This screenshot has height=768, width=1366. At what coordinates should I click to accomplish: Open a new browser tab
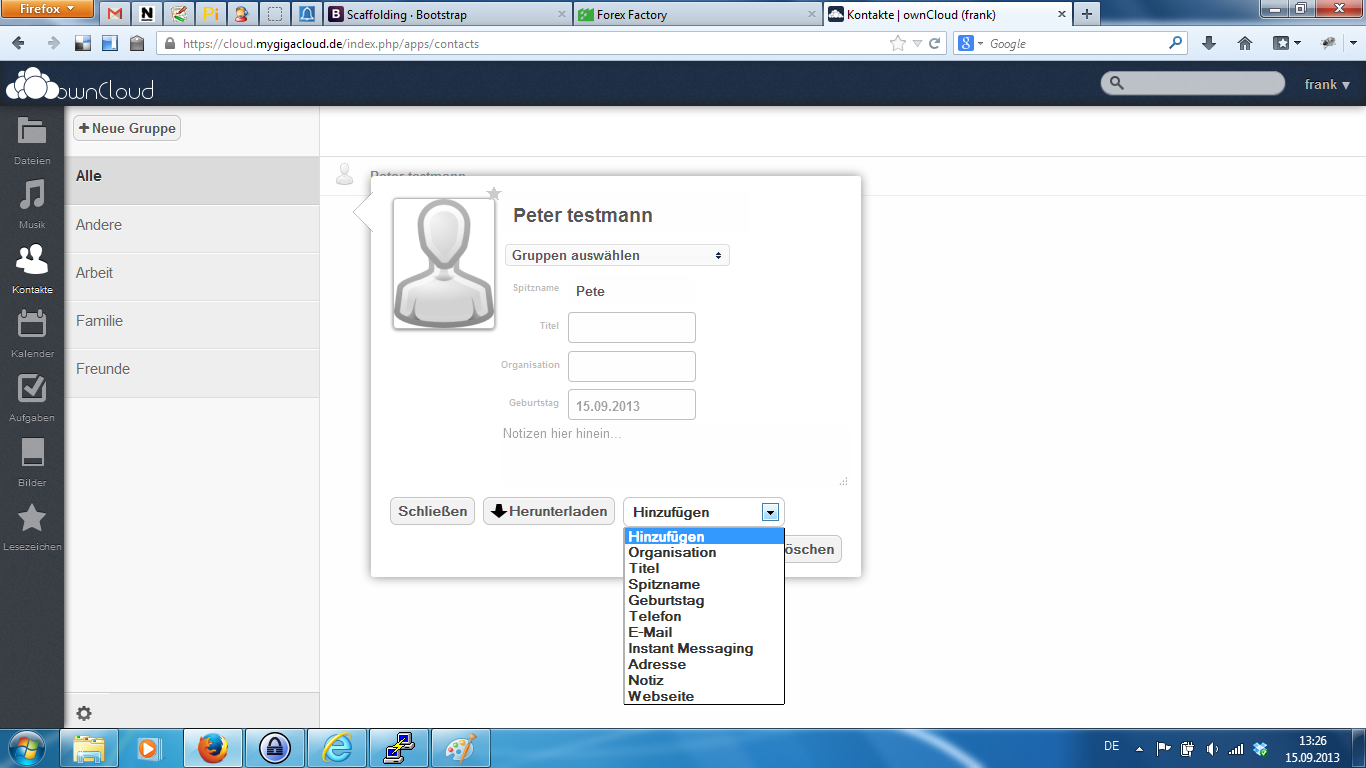(x=1086, y=14)
